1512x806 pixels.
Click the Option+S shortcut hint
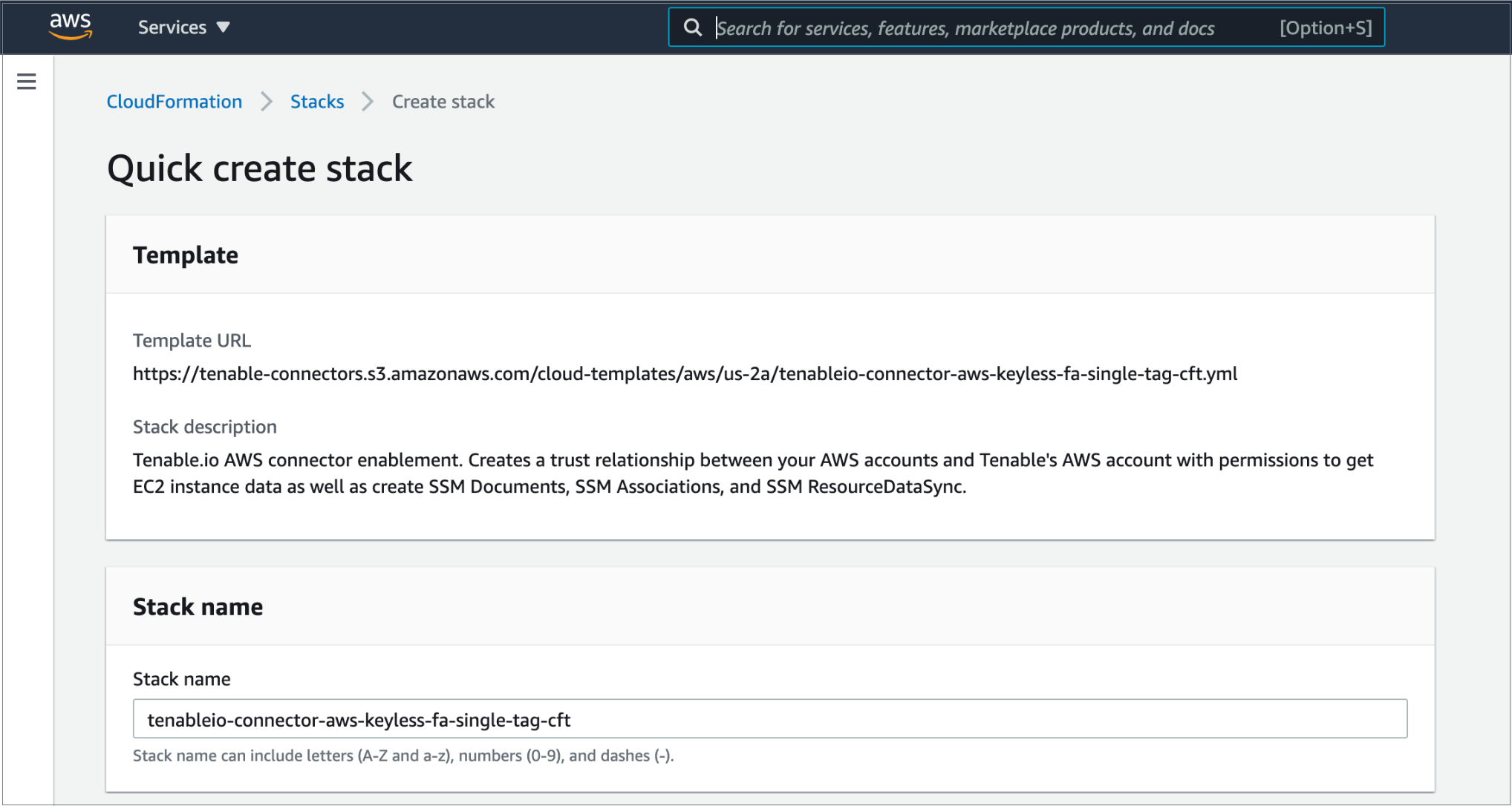coord(1325,28)
